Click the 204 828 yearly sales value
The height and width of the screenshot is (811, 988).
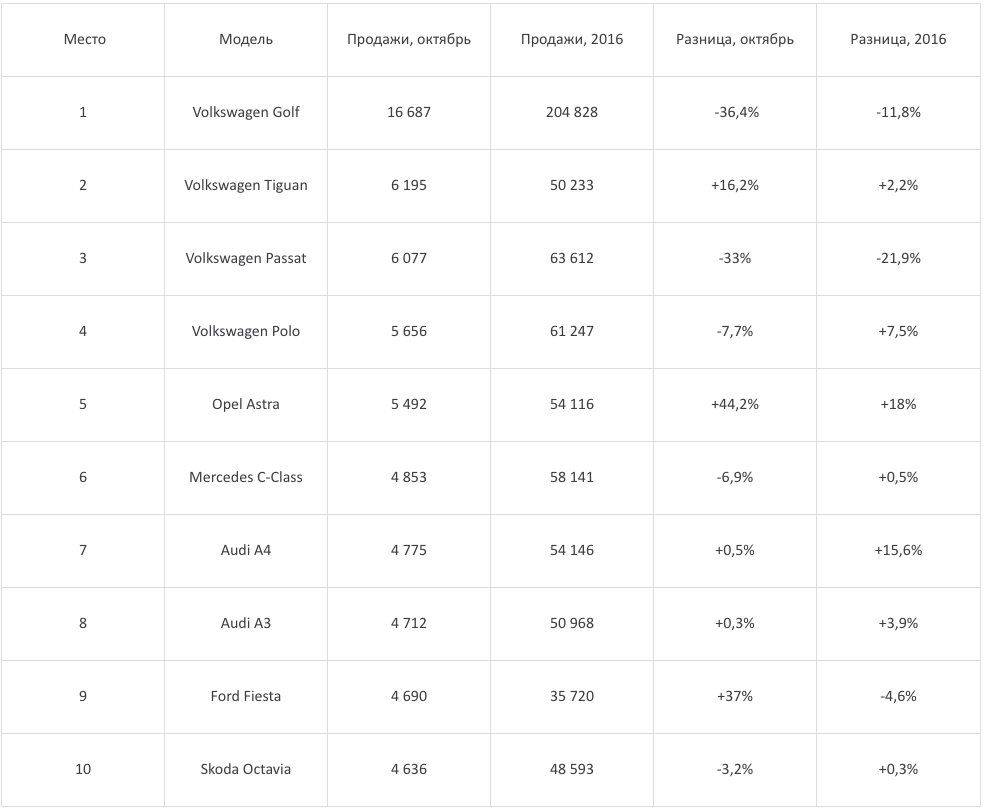tap(572, 112)
